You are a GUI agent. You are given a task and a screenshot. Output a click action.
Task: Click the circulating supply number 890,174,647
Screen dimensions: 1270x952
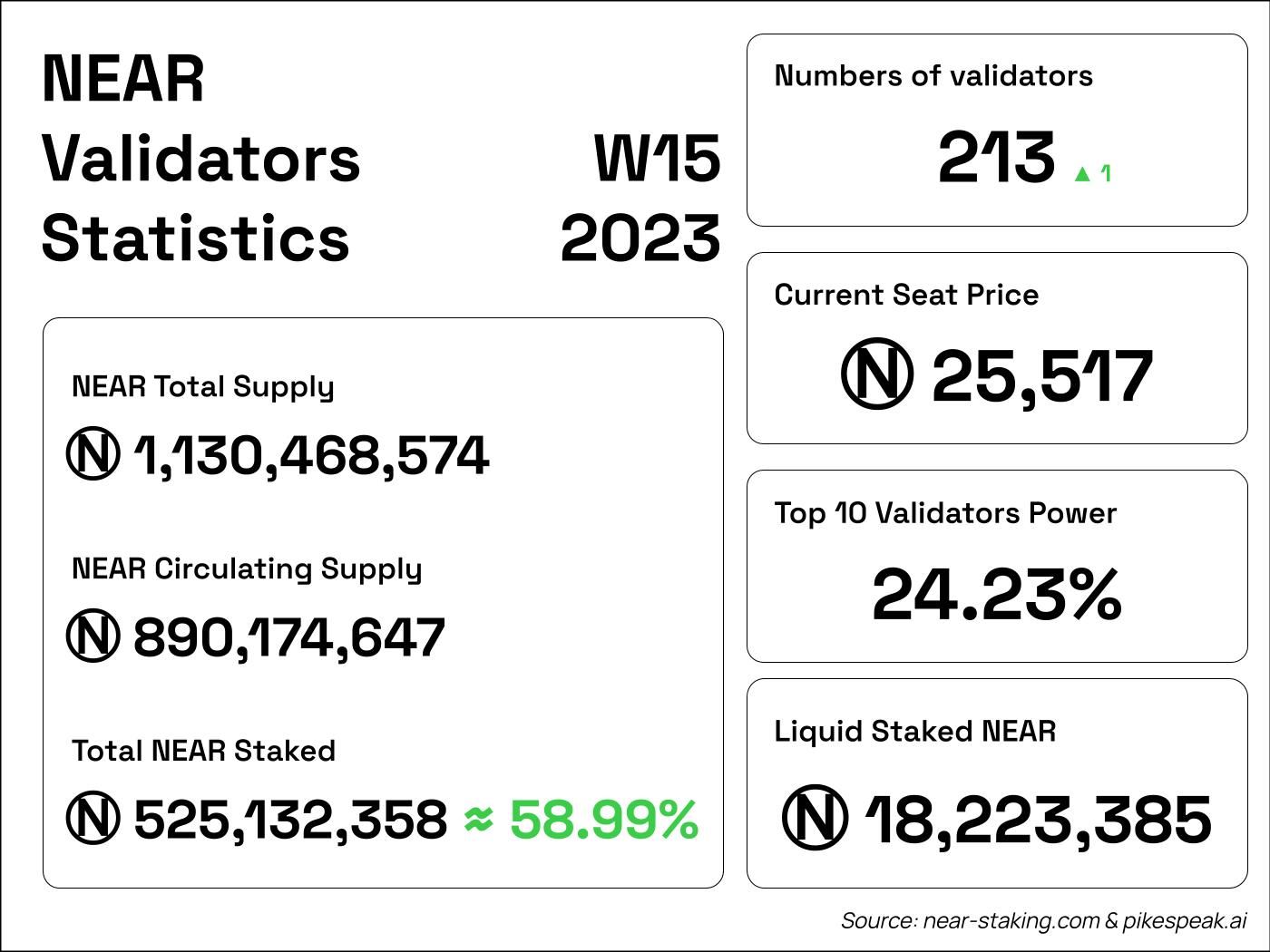point(289,636)
